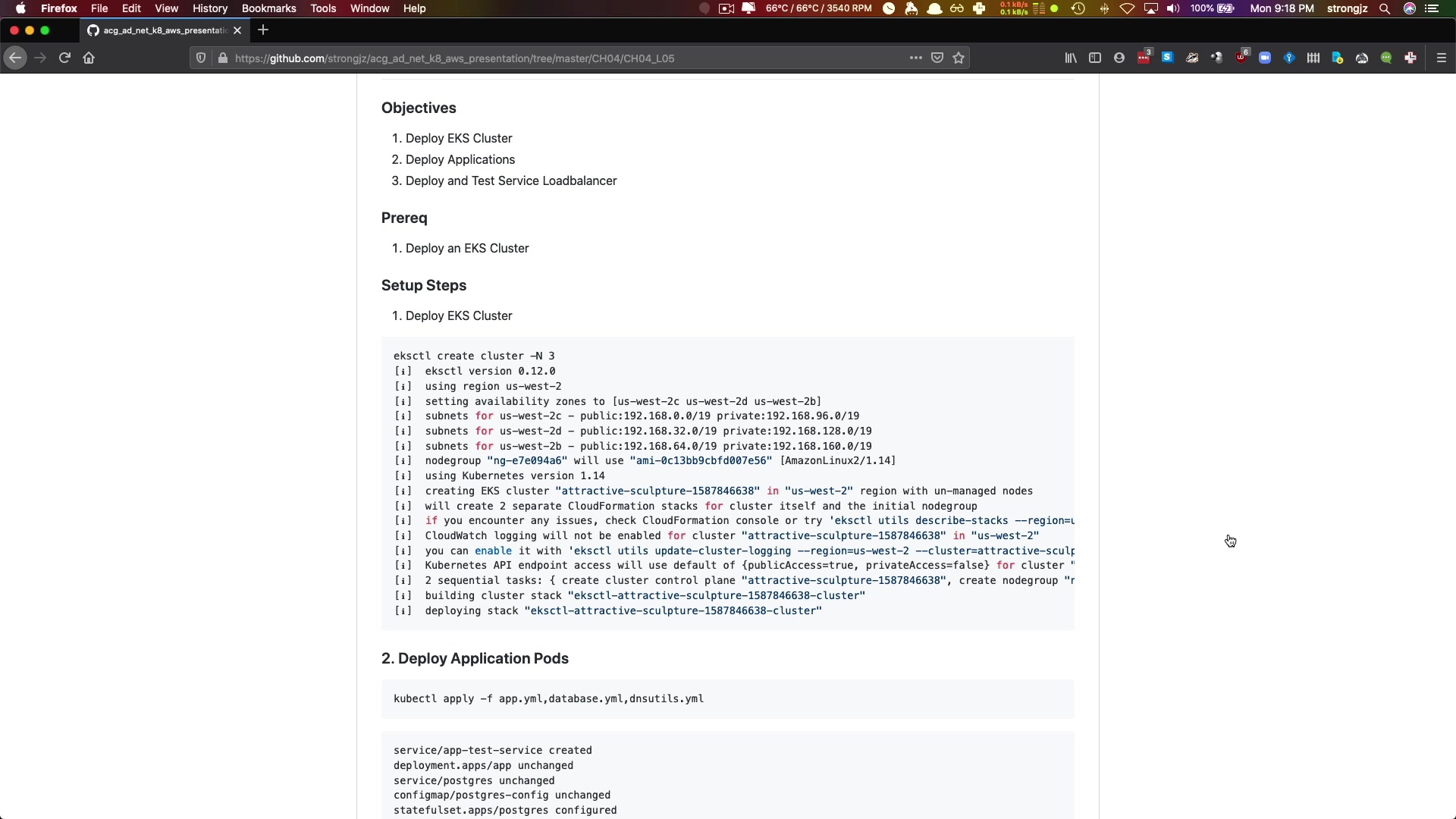1456x819 pixels.
Task: Bookmark this page with the star icon
Action: point(959,58)
